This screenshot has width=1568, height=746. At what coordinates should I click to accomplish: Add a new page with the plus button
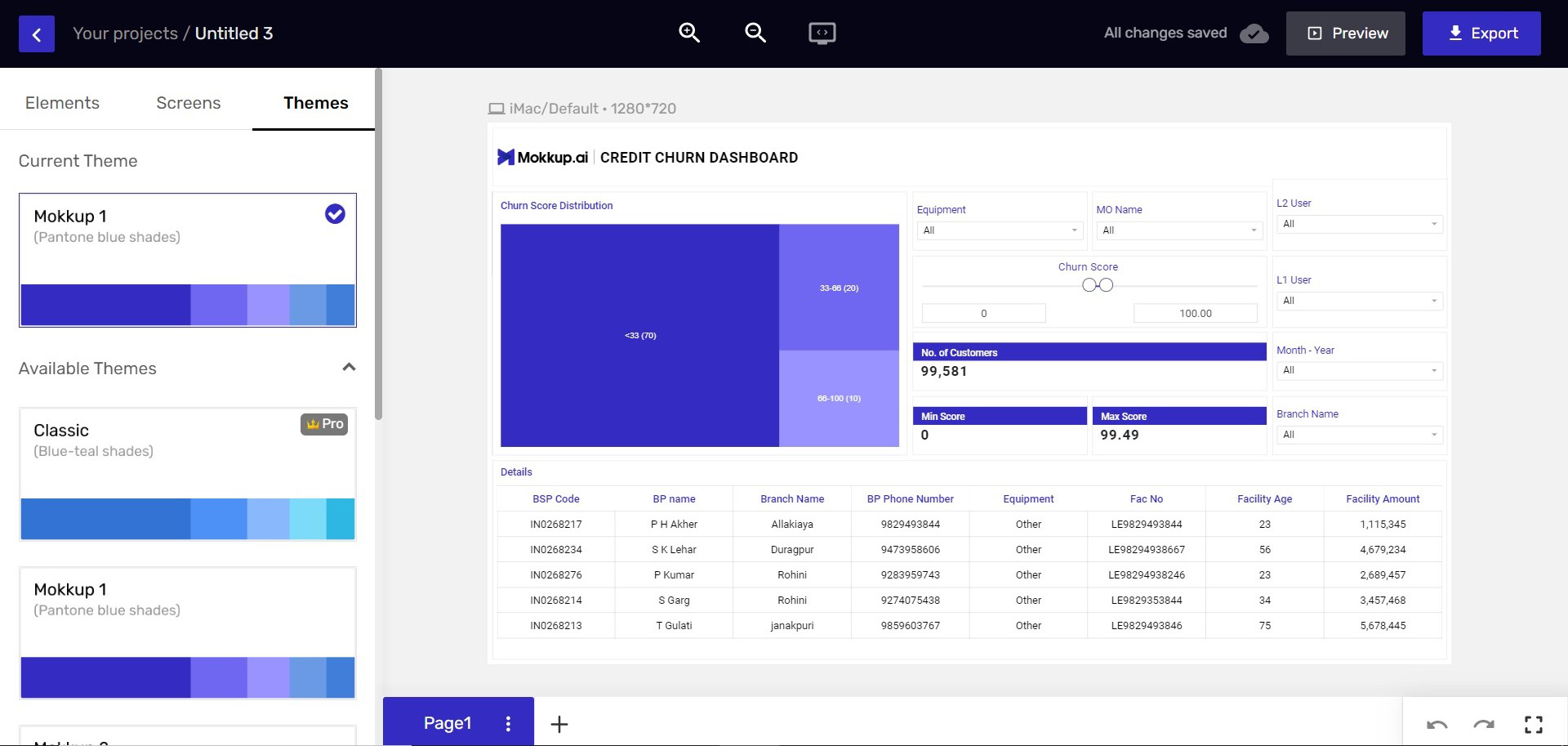(559, 723)
